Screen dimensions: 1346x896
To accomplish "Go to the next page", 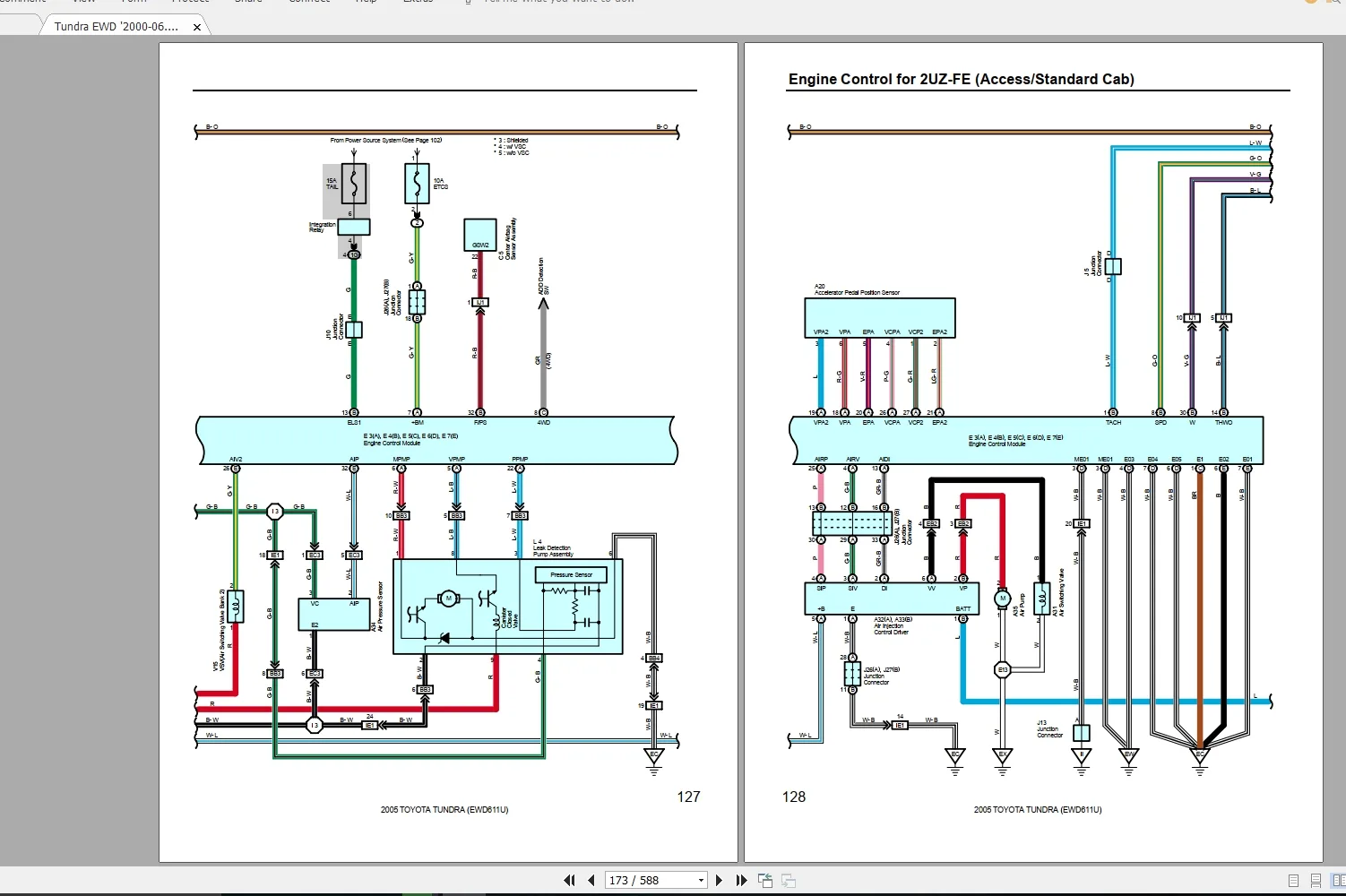I will click(x=719, y=880).
